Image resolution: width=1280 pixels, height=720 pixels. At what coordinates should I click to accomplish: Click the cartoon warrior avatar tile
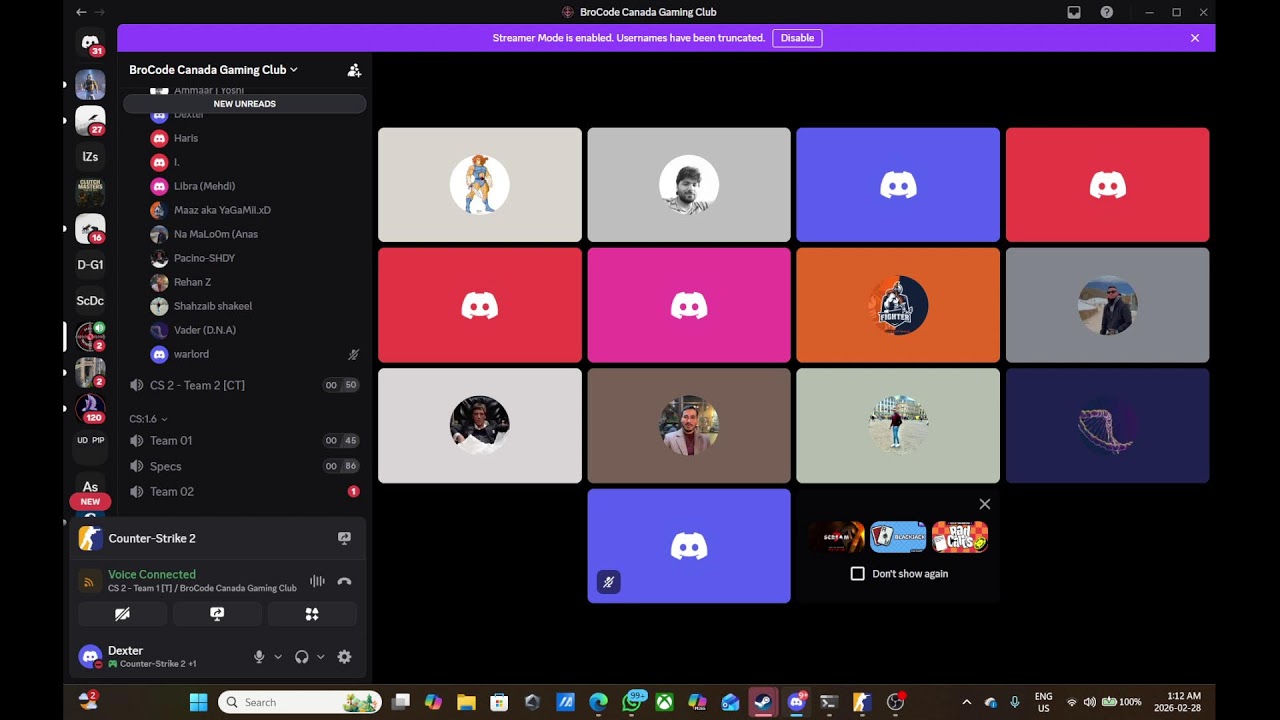point(480,185)
